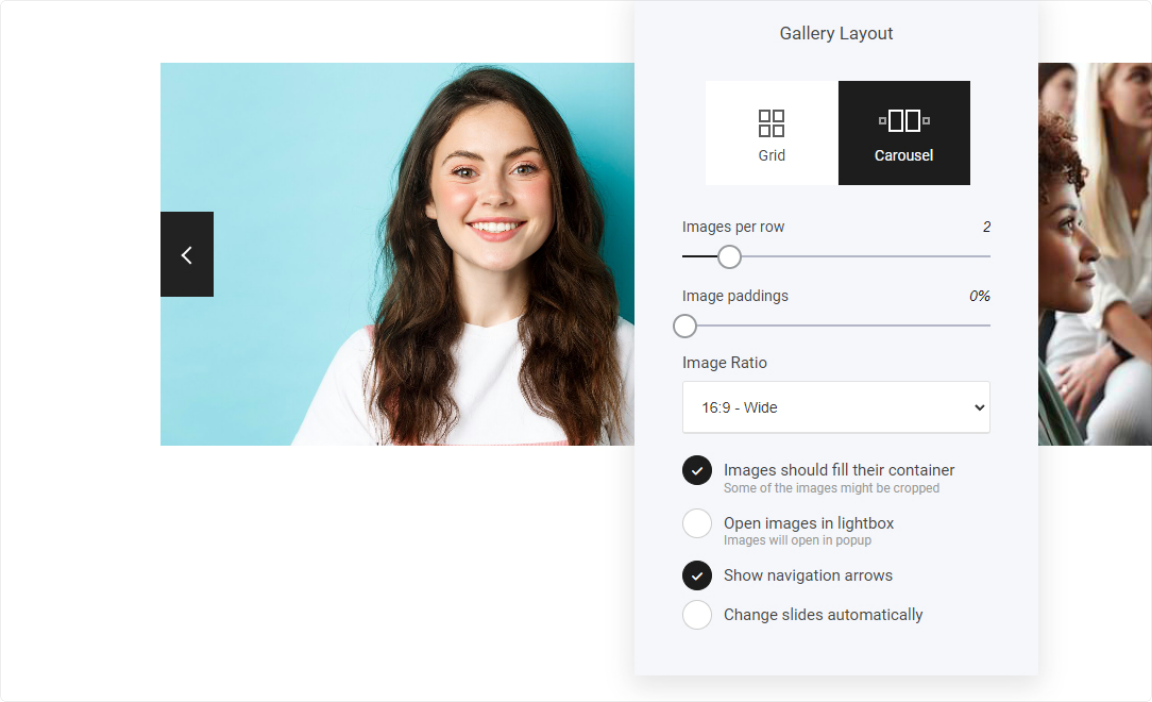This screenshot has height=702, width=1152.
Task: Click the Images per row label
Action: (733, 227)
